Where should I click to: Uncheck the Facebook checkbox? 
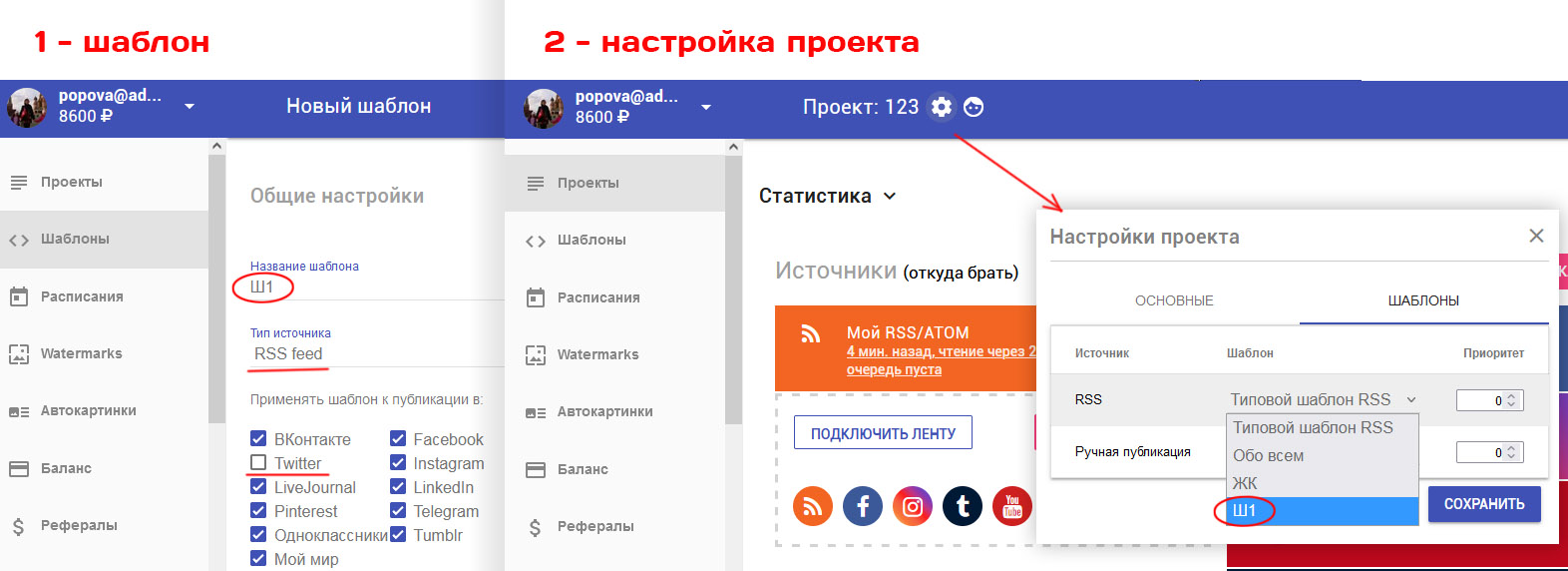point(398,439)
